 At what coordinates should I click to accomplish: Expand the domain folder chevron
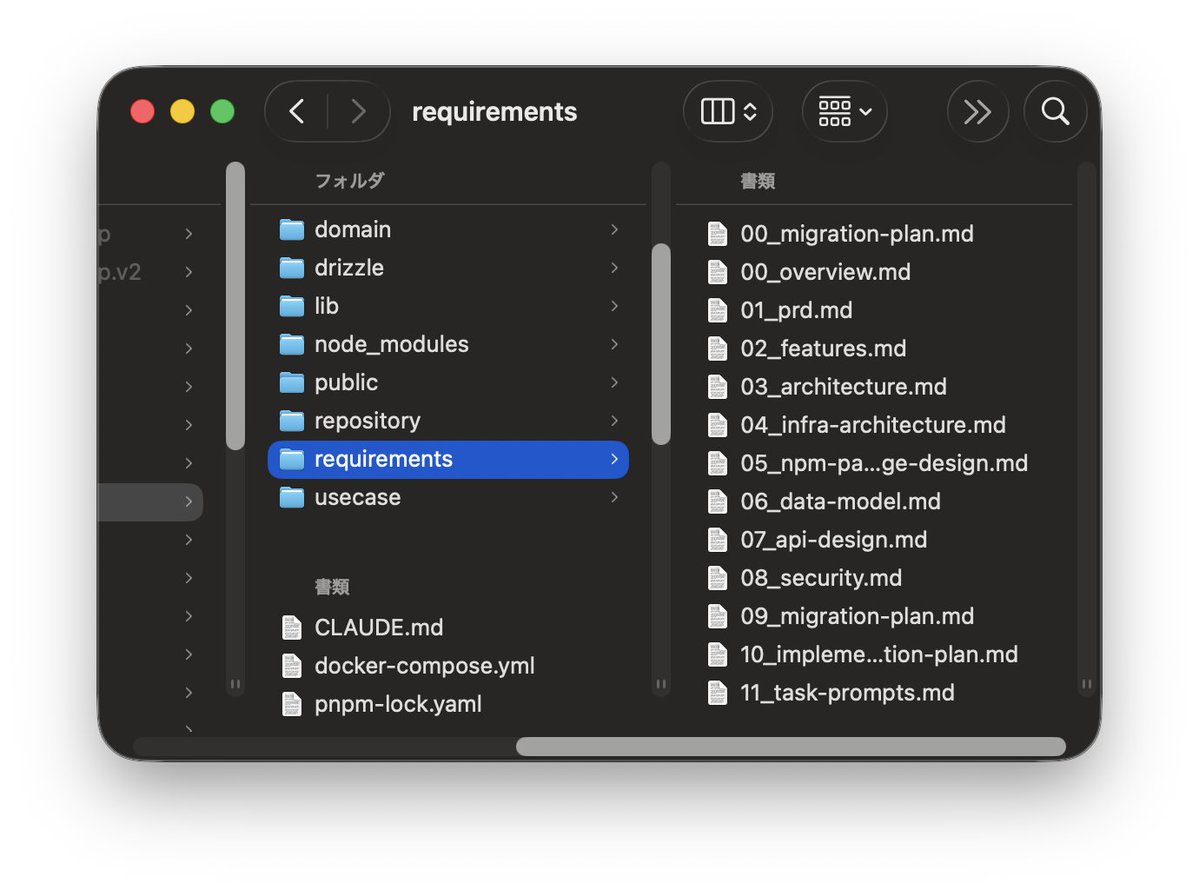[614, 229]
